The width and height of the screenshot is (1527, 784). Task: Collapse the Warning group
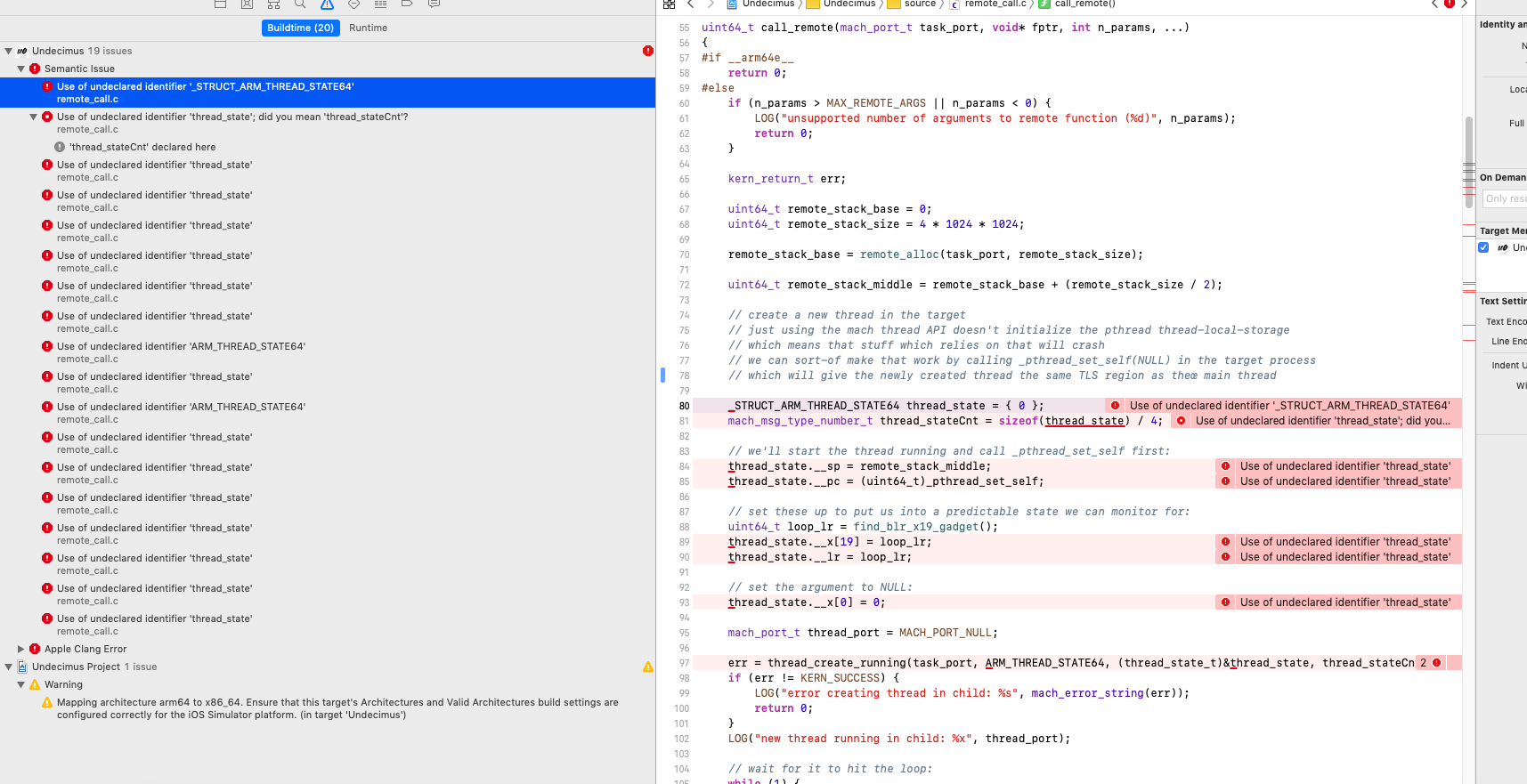[x=20, y=684]
